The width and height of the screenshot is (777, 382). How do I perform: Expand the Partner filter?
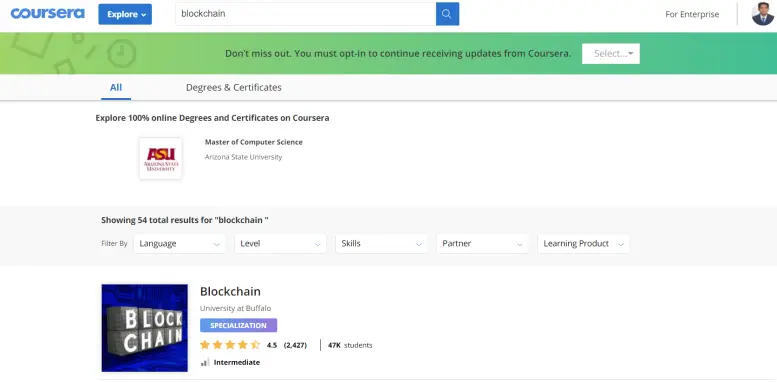[483, 244]
